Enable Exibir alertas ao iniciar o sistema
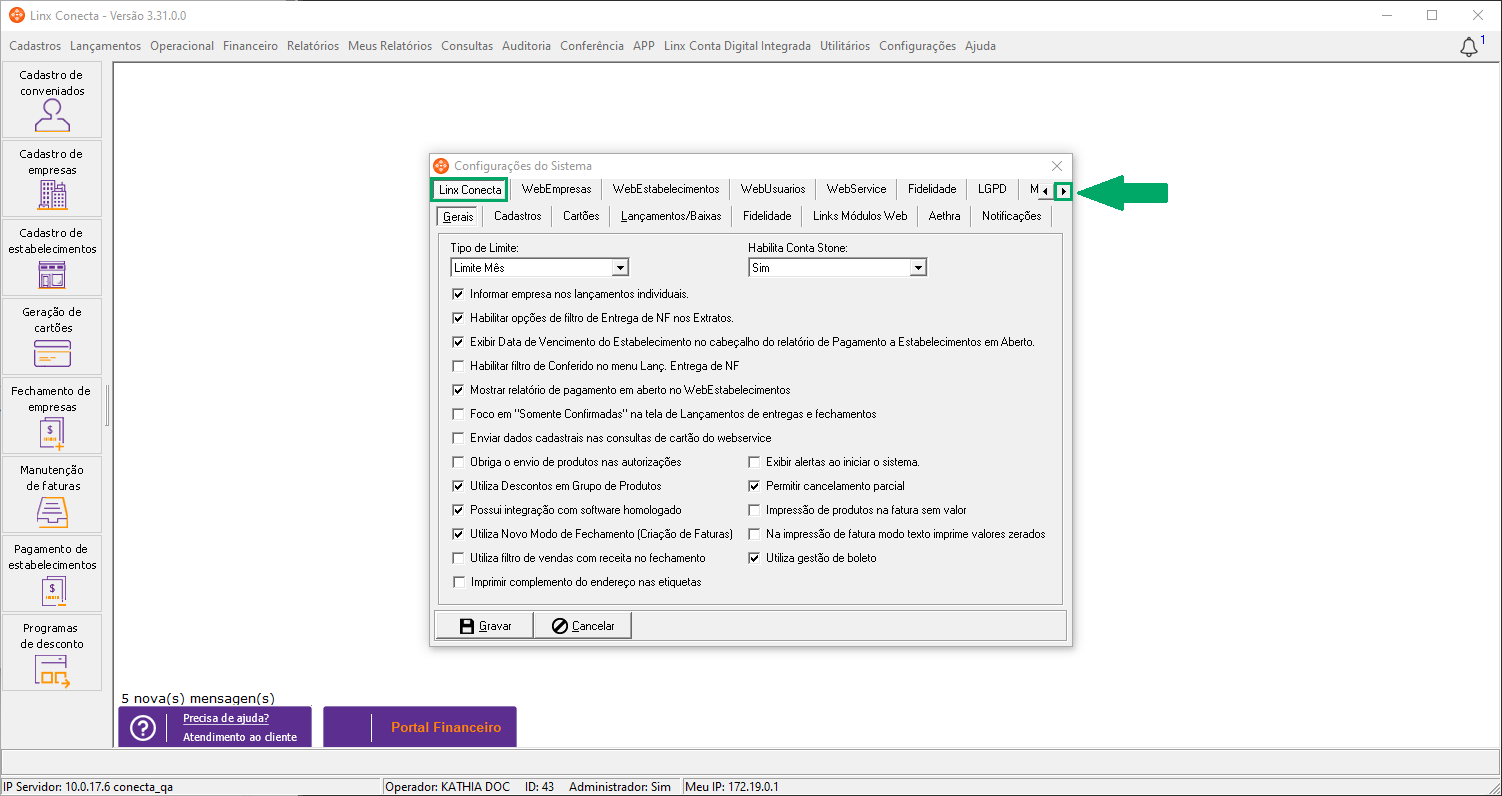 pyautogui.click(x=755, y=462)
